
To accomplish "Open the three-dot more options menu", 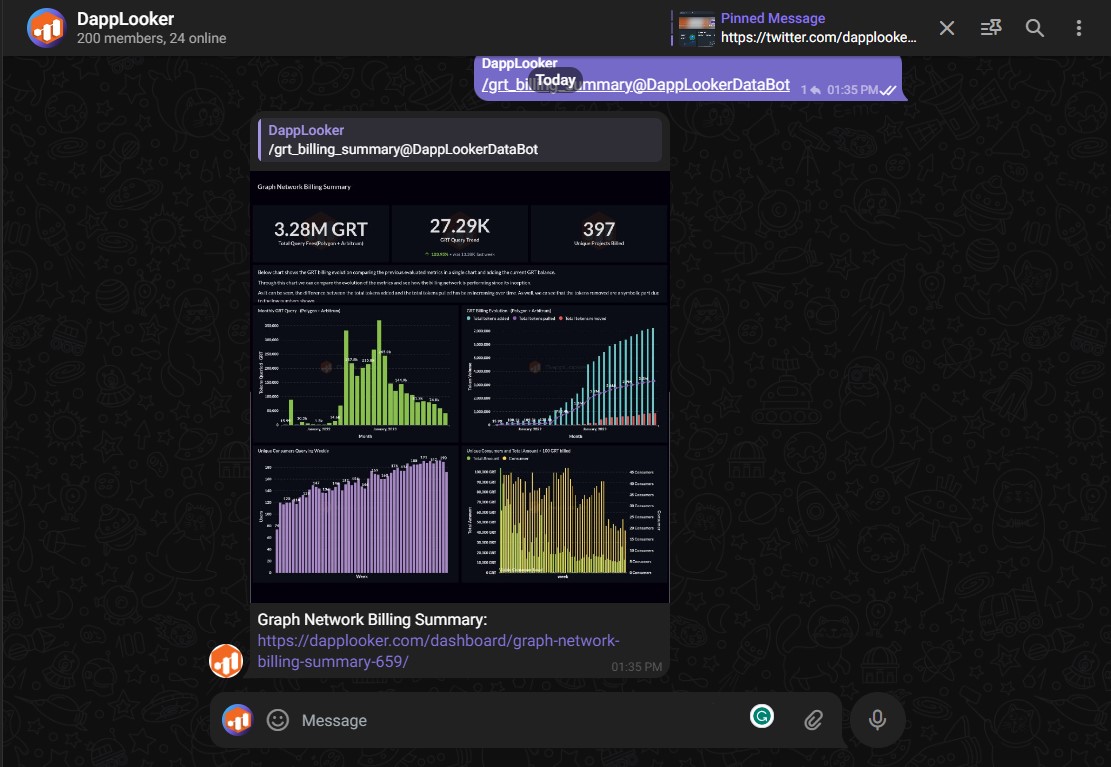I will (x=1079, y=28).
